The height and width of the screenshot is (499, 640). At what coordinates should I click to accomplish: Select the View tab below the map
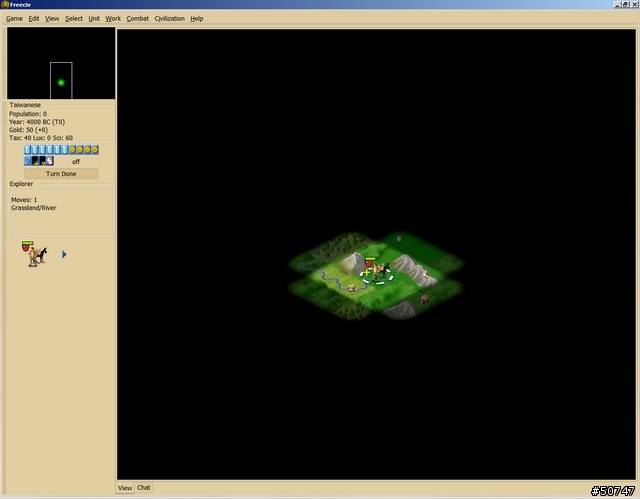(x=125, y=488)
